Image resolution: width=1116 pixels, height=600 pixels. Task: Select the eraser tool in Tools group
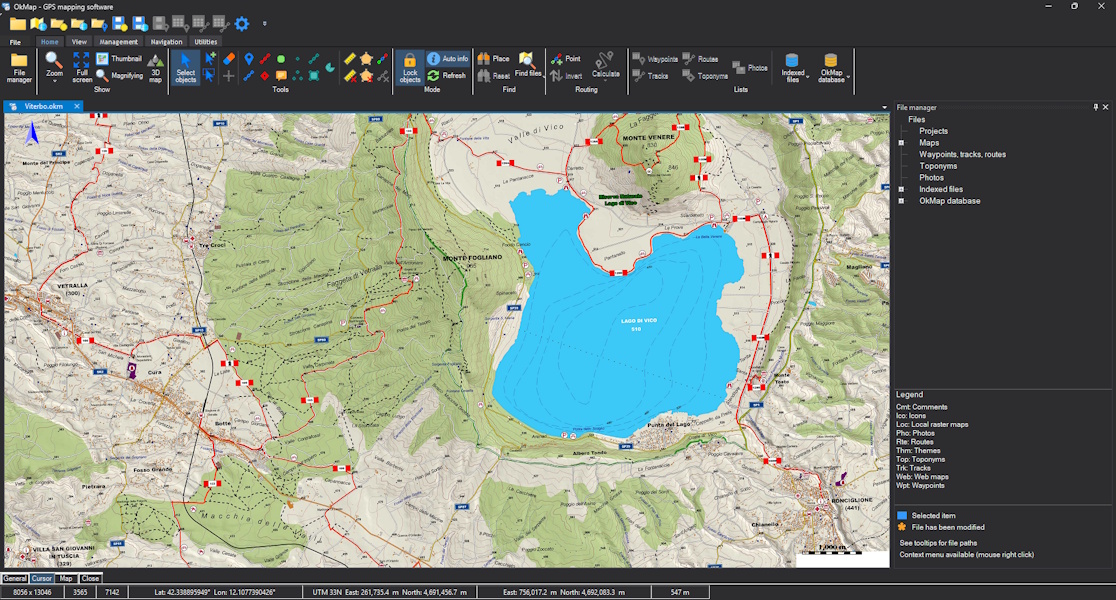228,58
